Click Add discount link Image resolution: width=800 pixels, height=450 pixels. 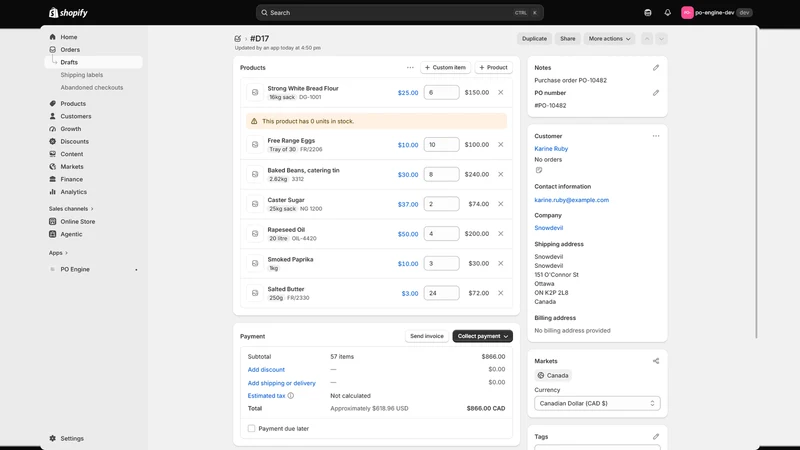coord(266,369)
